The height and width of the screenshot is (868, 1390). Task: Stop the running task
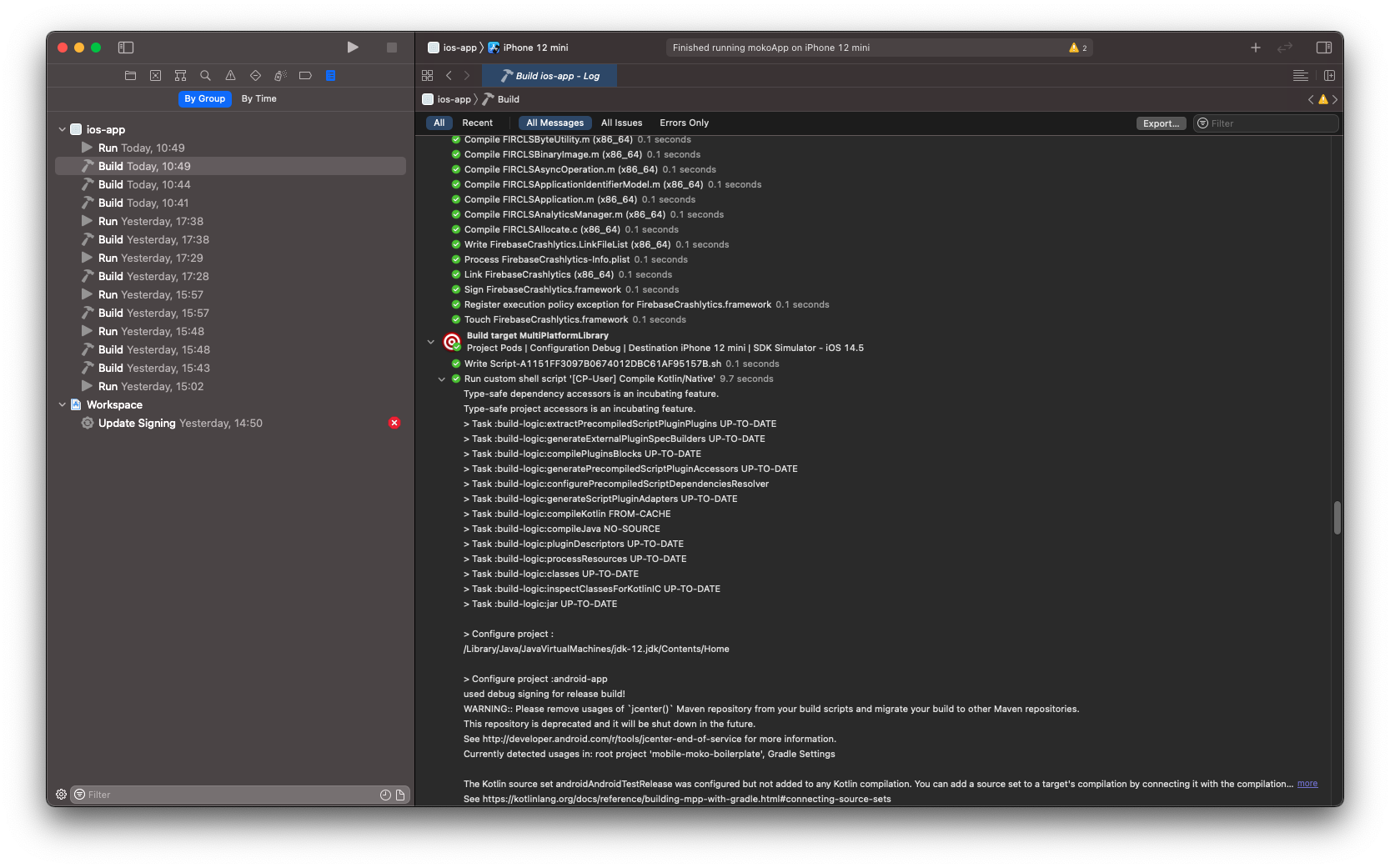pos(392,48)
